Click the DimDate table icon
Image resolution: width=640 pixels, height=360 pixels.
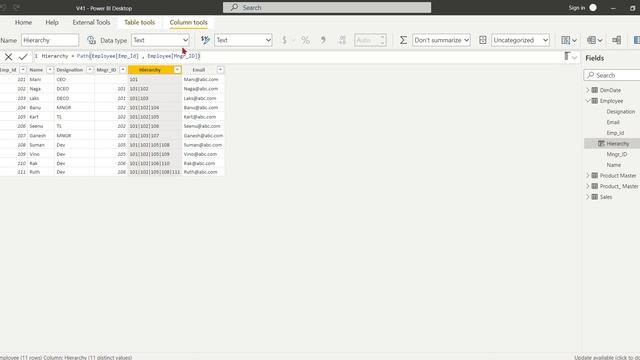(x=595, y=90)
